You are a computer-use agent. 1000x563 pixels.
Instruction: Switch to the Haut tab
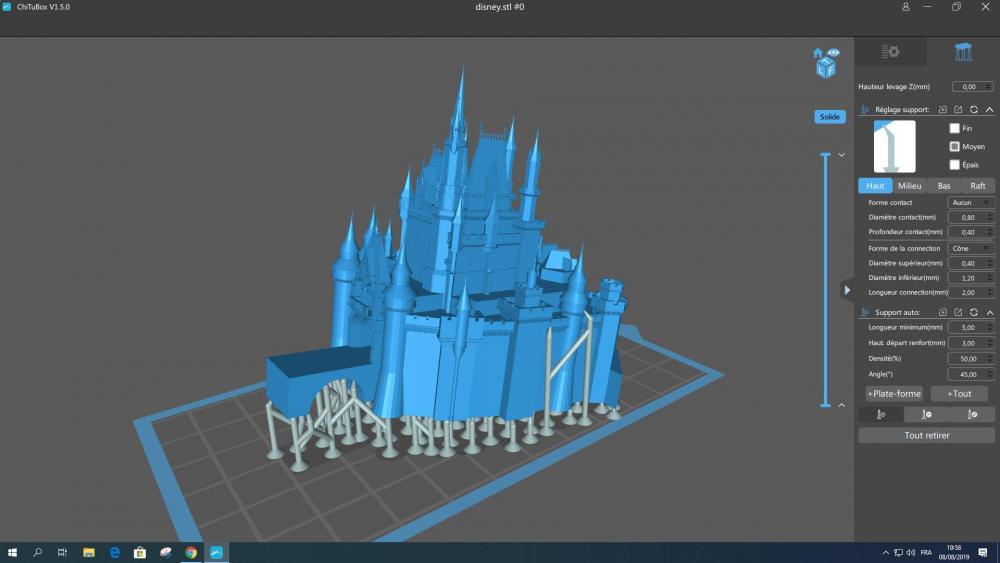[x=875, y=186]
